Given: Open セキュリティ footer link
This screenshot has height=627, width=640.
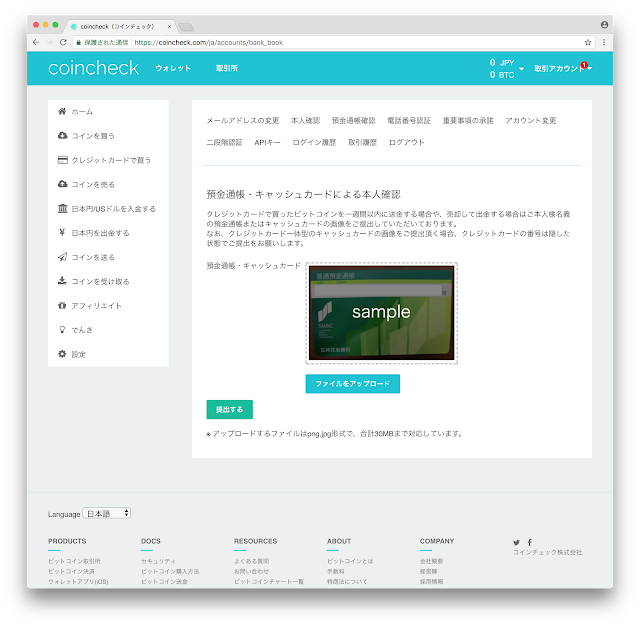Looking at the screenshot, I should click(158, 561).
